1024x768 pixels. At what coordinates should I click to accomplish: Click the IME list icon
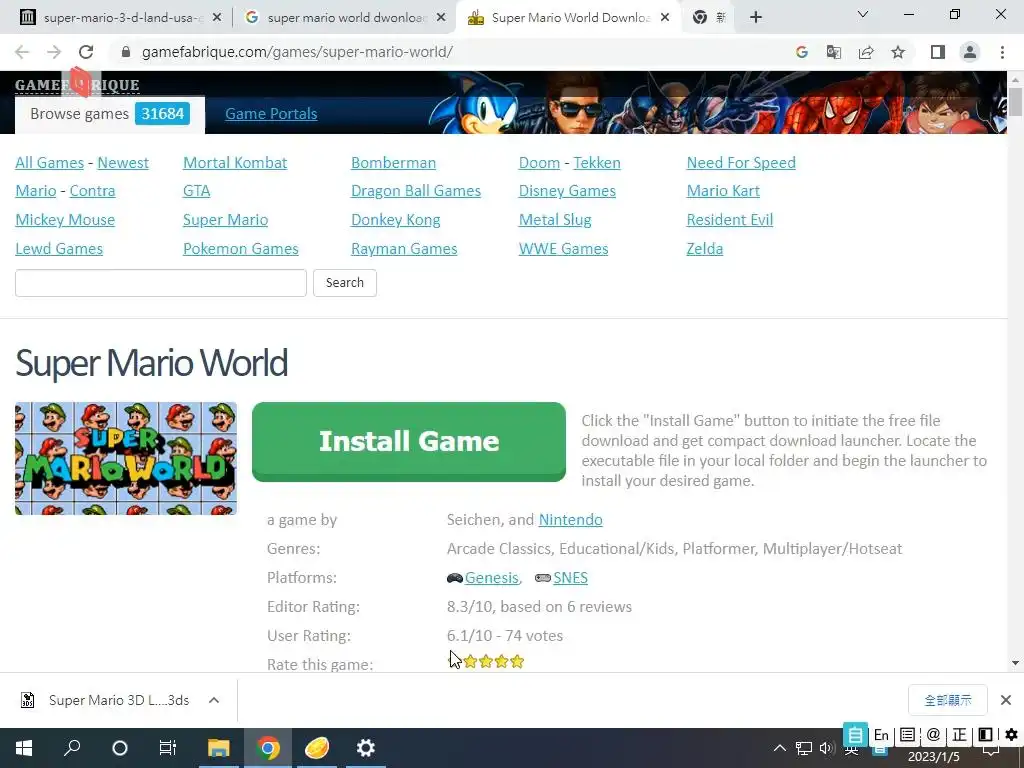(907, 735)
